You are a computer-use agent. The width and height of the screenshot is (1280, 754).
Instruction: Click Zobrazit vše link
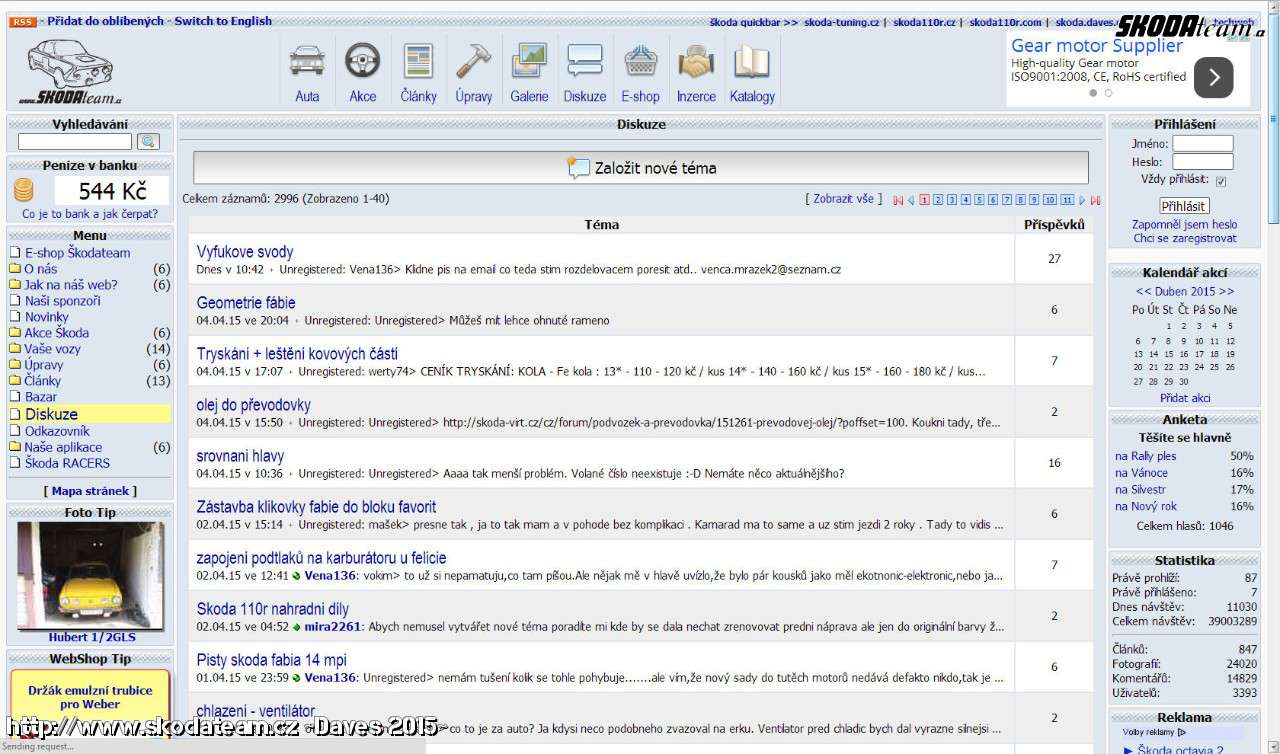(x=843, y=199)
